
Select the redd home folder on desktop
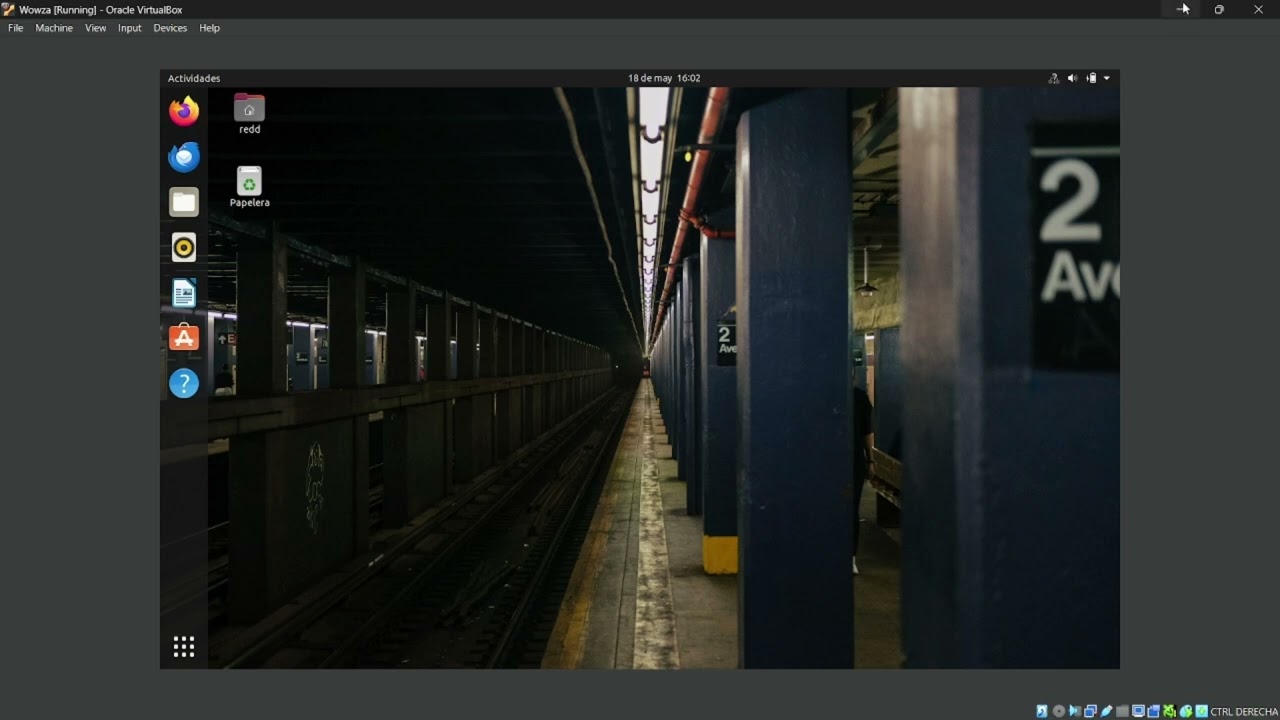pyautogui.click(x=249, y=114)
